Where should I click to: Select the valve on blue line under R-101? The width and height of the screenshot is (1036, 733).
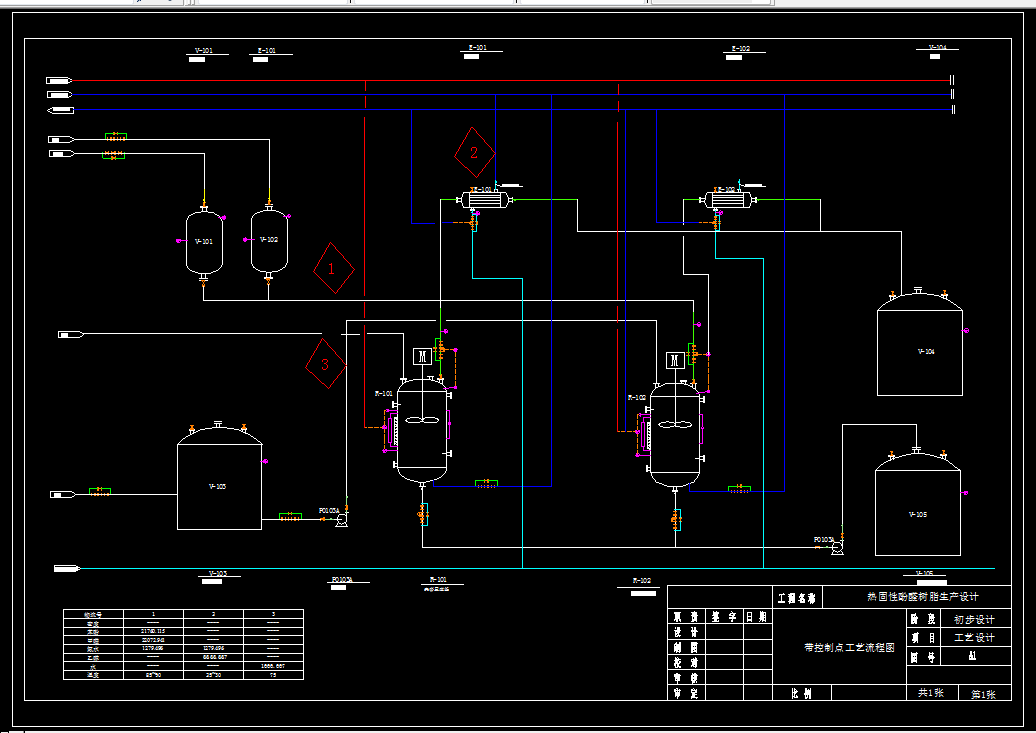click(x=486, y=484)
